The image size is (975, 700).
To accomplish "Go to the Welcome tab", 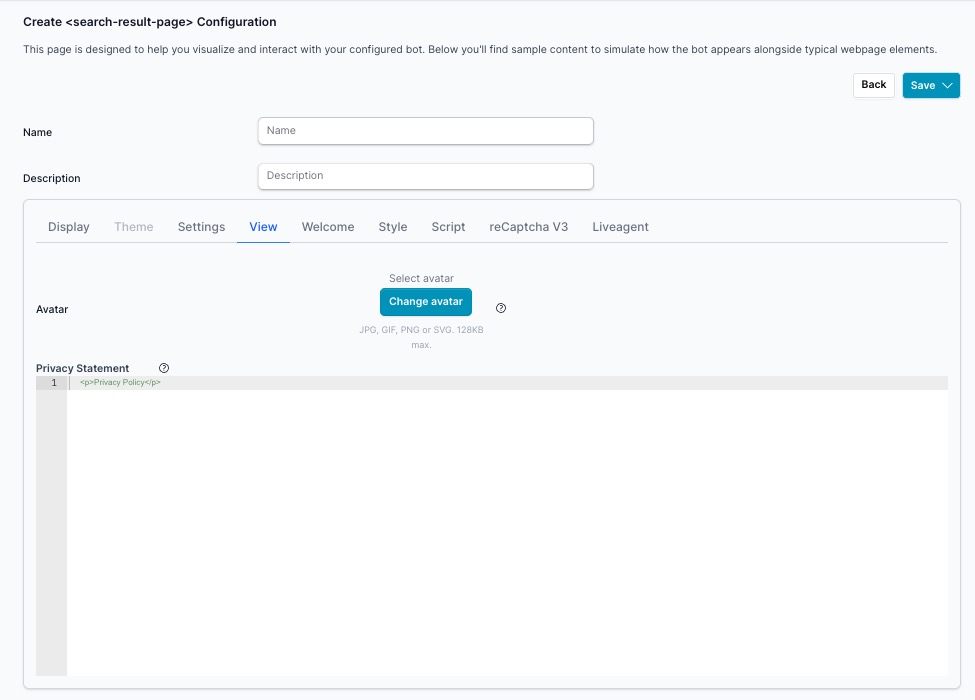I will [328, 227].
